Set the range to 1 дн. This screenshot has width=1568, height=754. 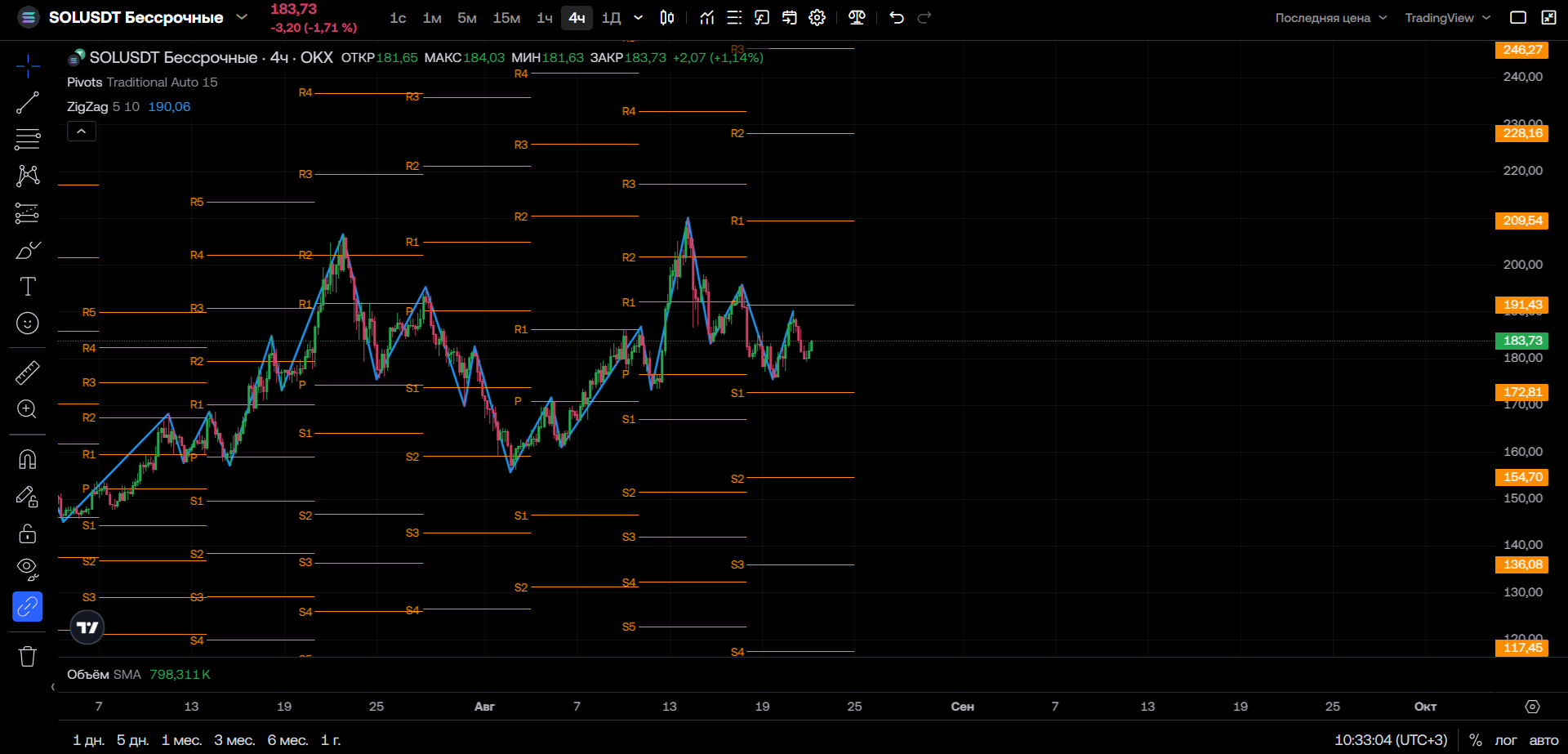click(88, 740)
